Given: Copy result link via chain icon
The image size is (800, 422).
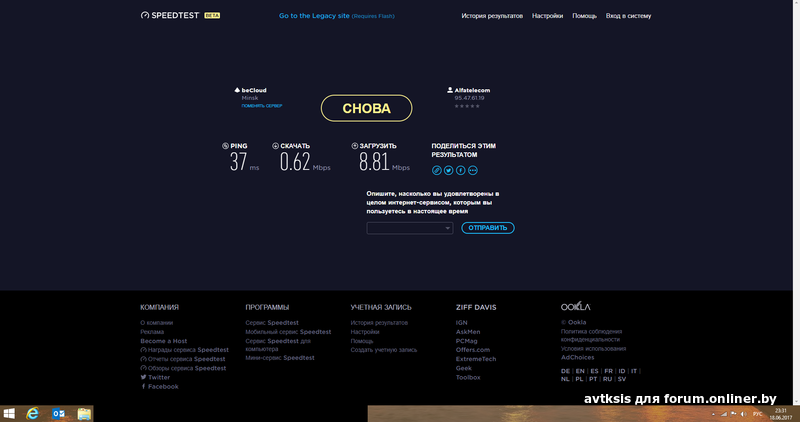Looking at the screenshot, I should (437, 170).
